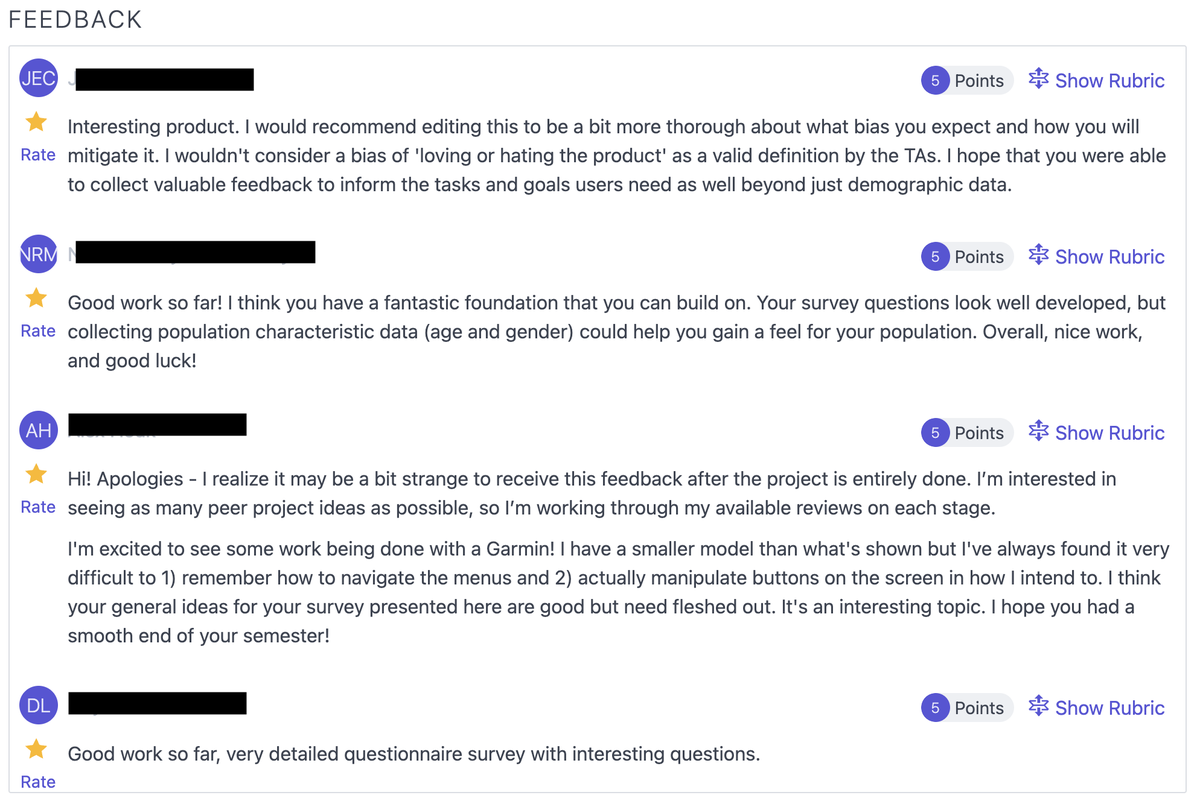The image size is (1200, 801).
Task: Click the 5 Points badge on NRM's review
Action: tap(966, 257)
